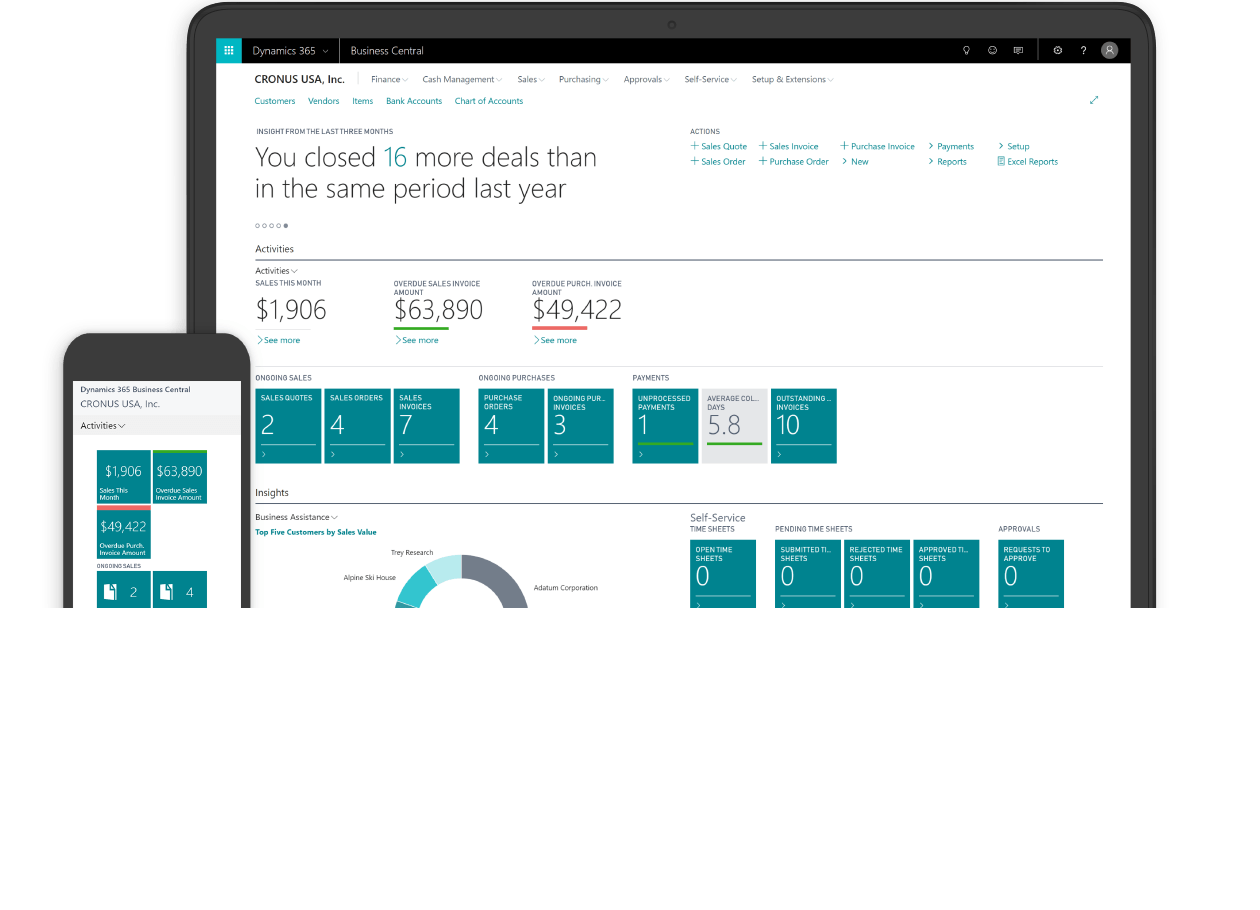Viewport: 1260px width, 910px height.
Task: Open the user account avatar
Action: 1109,51
